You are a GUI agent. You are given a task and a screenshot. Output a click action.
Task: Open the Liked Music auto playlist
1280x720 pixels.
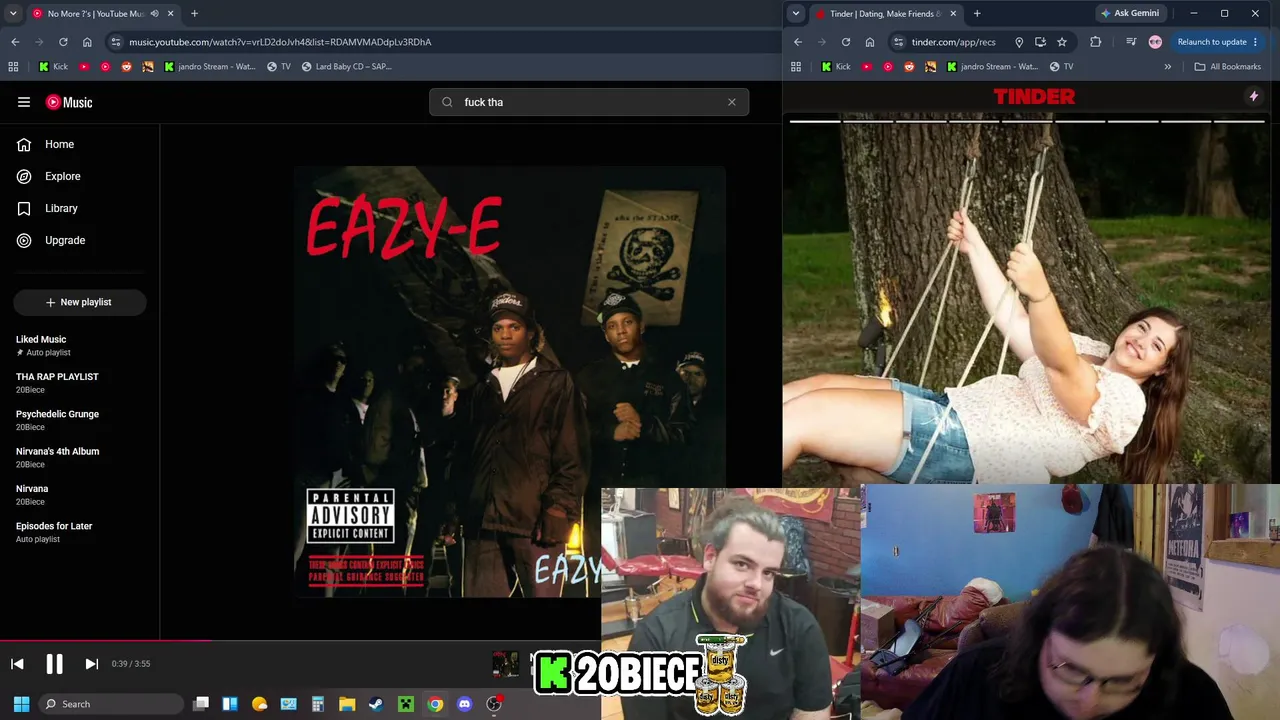pos(43,345)
